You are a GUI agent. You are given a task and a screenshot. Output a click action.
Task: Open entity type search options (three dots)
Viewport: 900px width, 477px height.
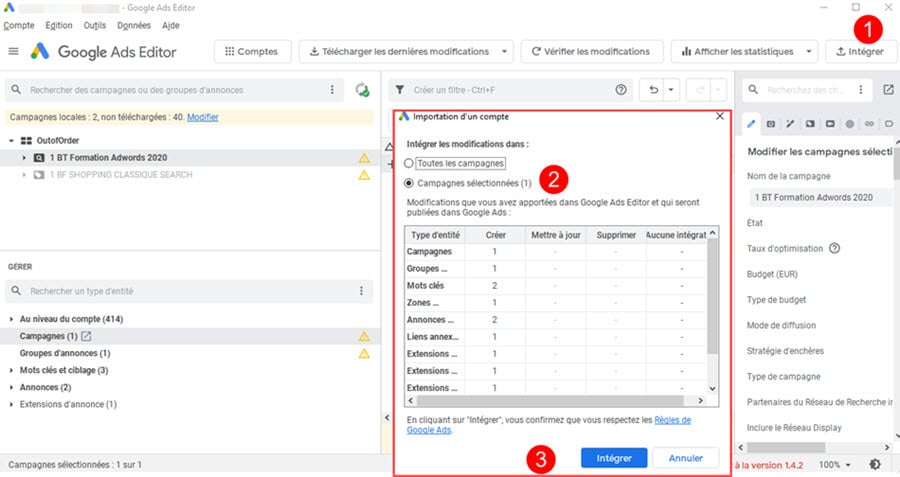[361, 292]
